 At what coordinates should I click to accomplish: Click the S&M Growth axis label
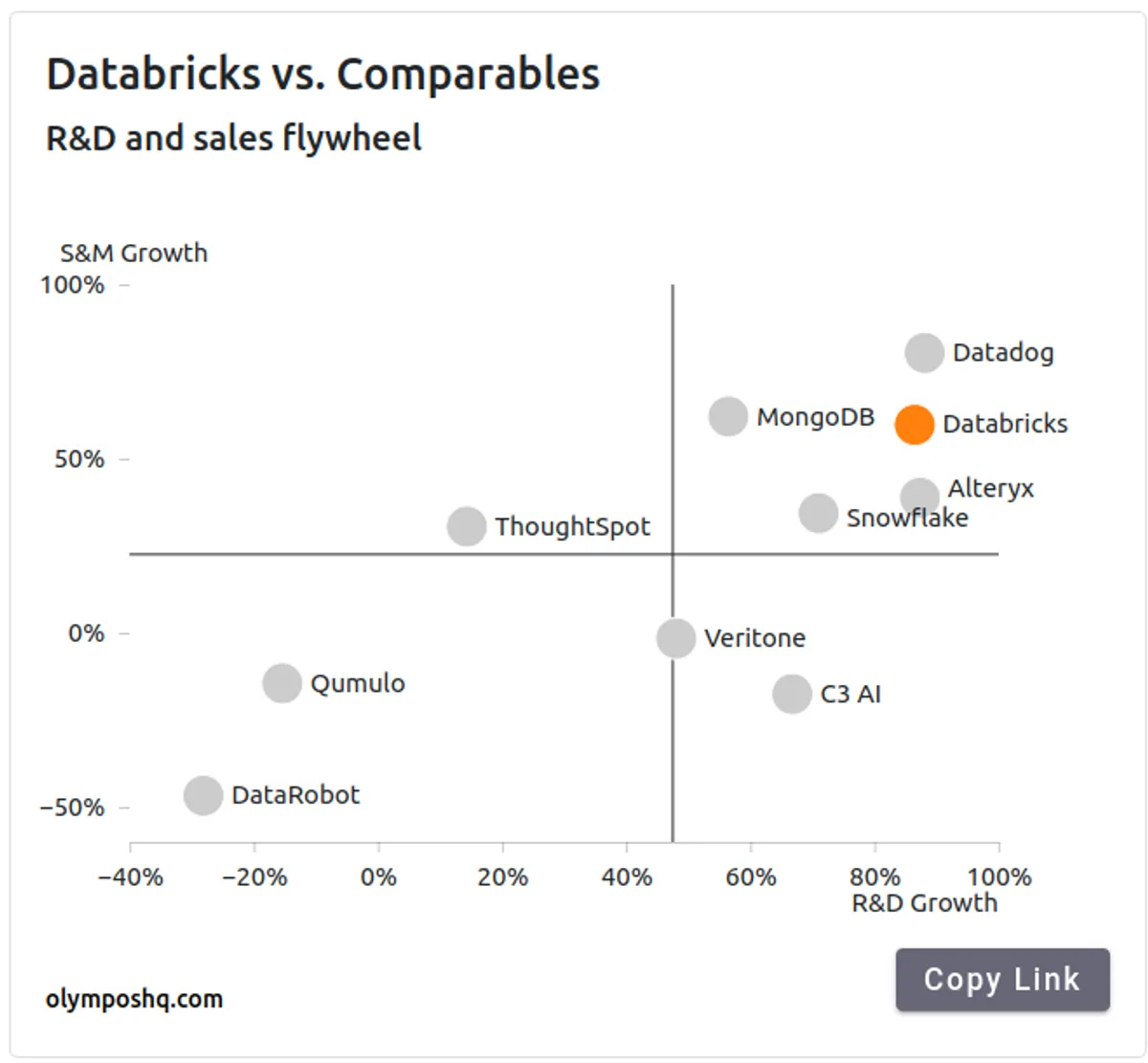pos(134,254)
